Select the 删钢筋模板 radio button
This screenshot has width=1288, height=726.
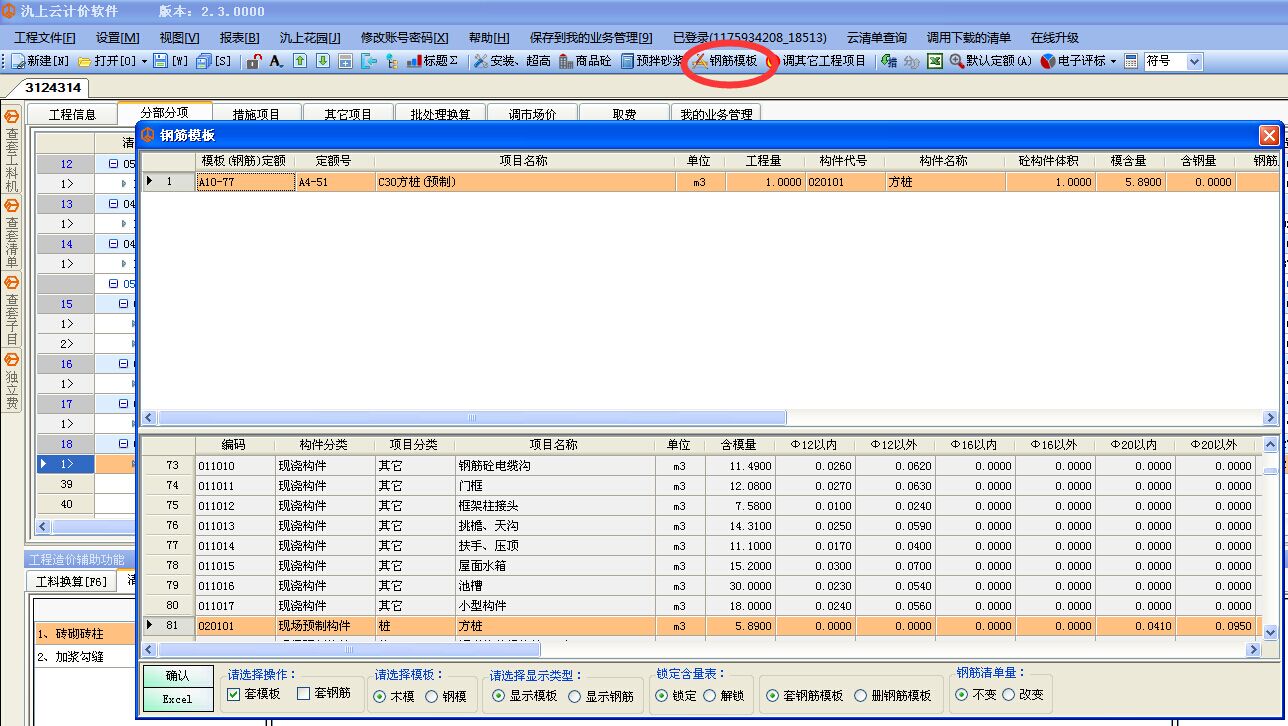pos(860,695)
